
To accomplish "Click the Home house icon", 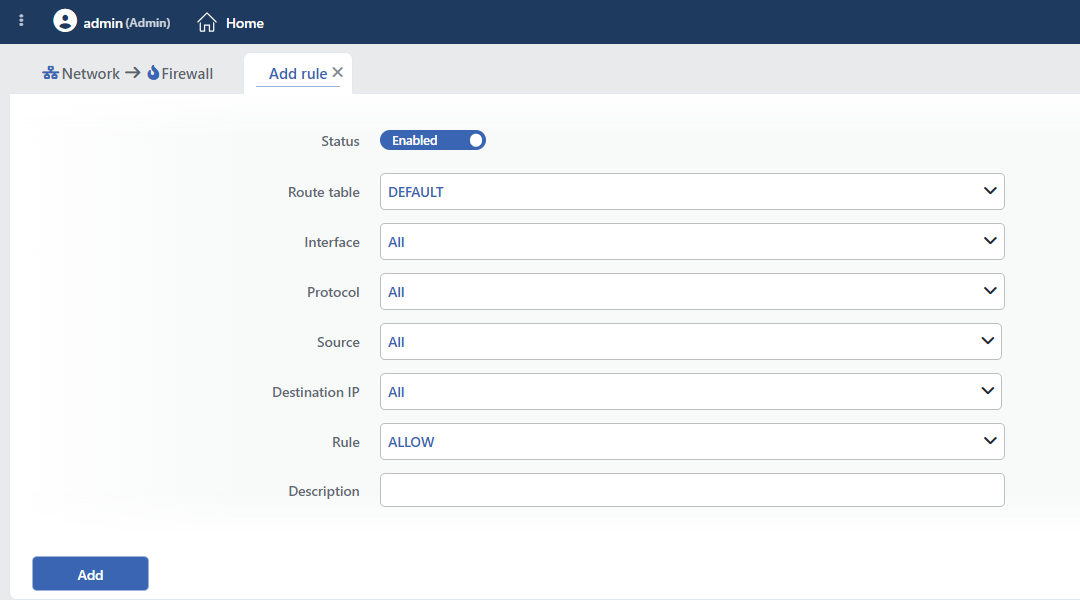I will pos(207,23).
